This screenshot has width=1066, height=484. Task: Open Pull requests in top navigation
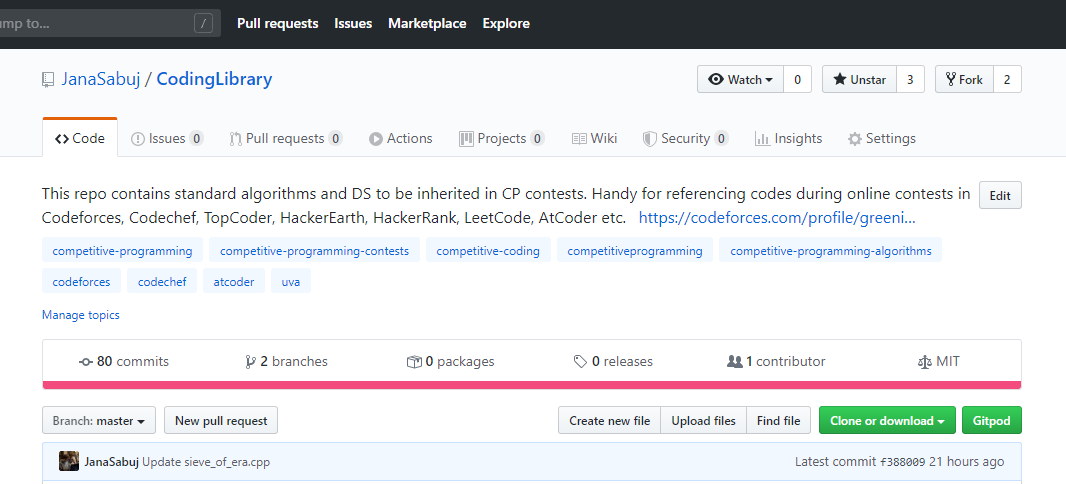pyautogui.click(x=277, y=24)
